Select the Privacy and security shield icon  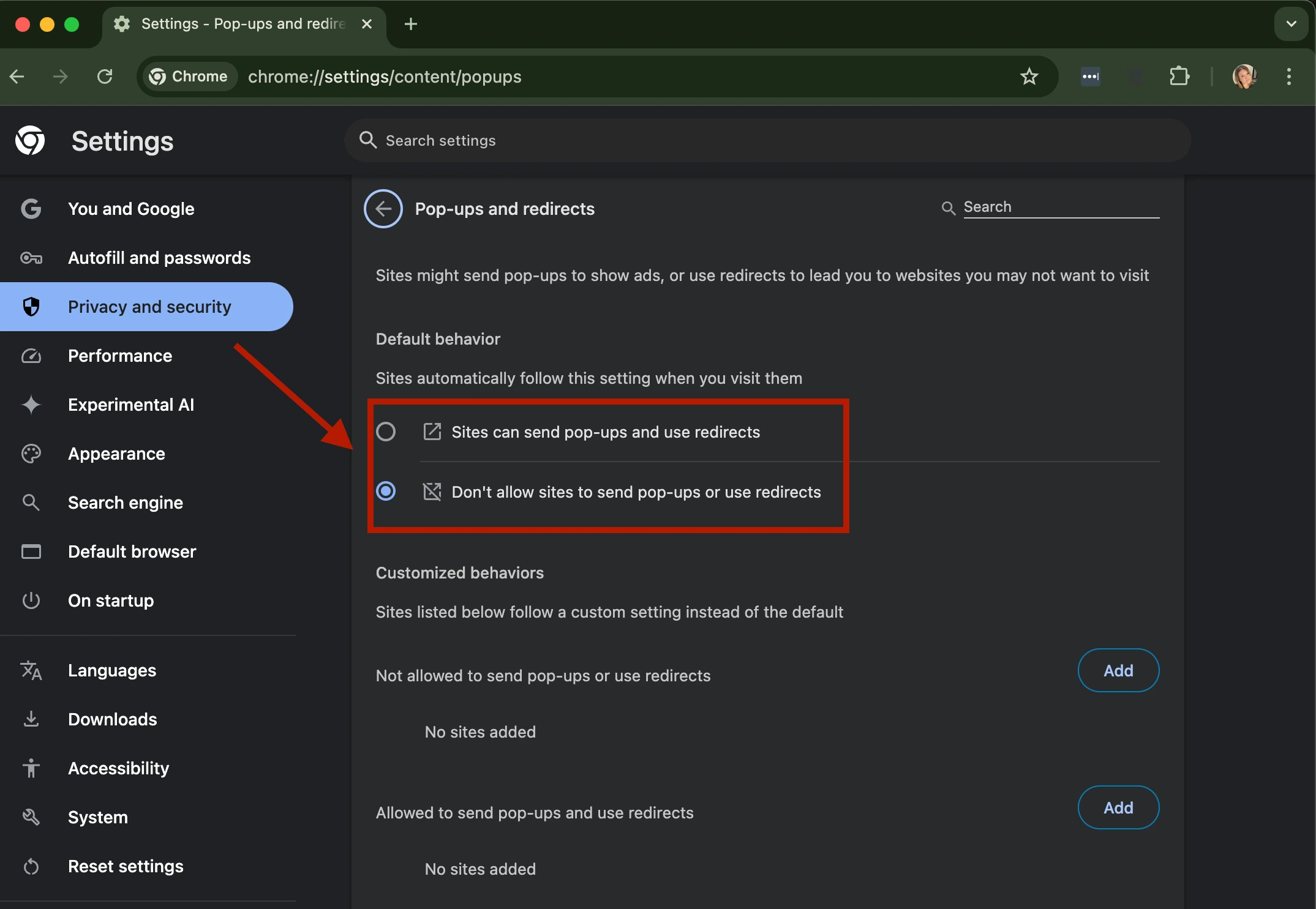[x=31, y=307]
